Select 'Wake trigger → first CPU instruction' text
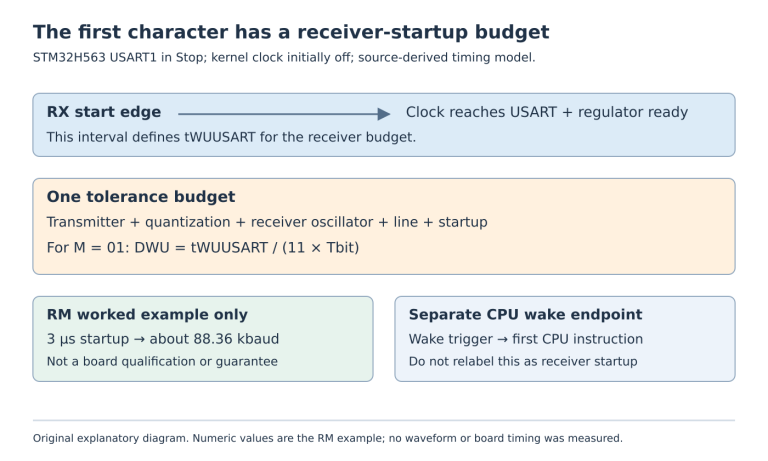 (526, 339)
